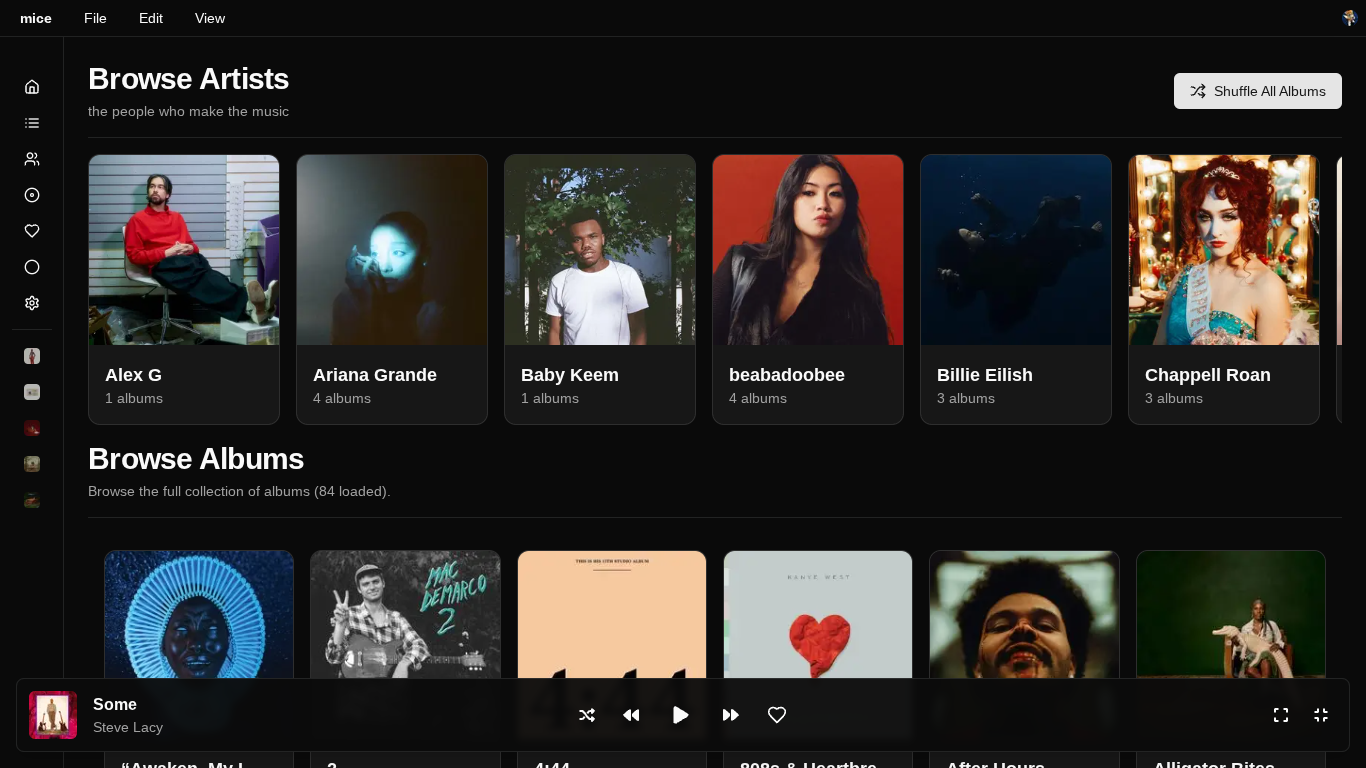Screen dimensions: 1366x768
Task: Open the Edit menu
Action: [x=151, y=18]
